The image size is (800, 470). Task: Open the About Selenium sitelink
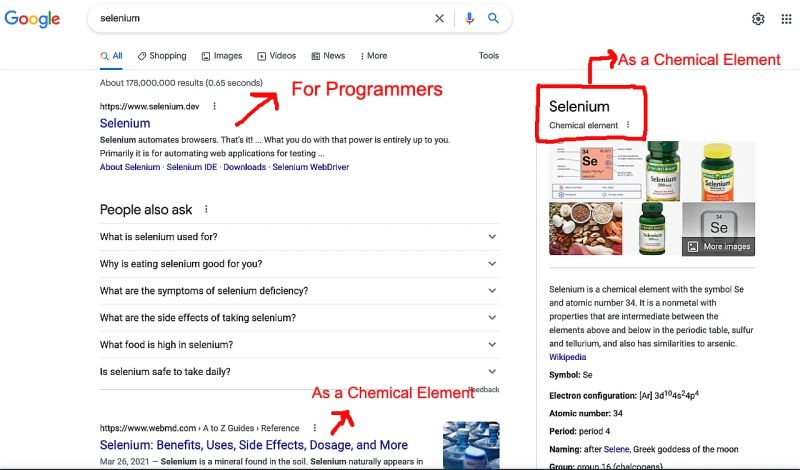click(x=130, y=167)
